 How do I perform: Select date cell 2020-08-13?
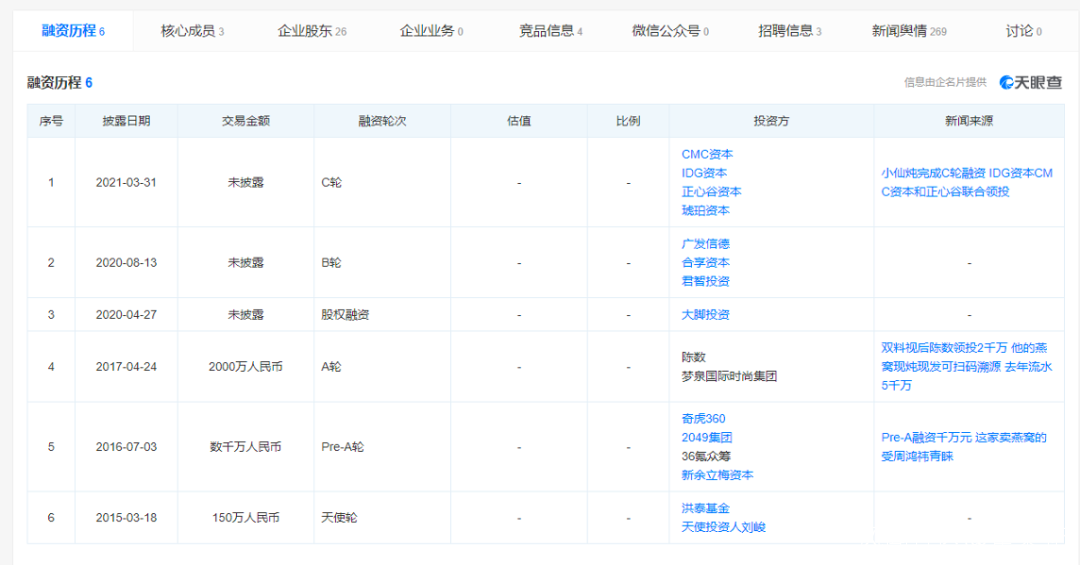click(126, 263)
